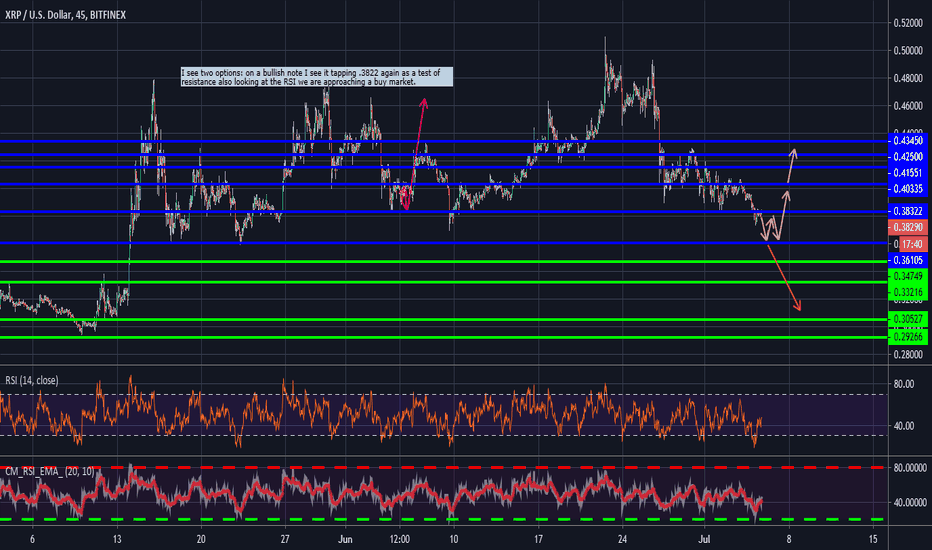Click the 0.46000 price axis tick
The image size is (932, 550).
tap(908, 106)
